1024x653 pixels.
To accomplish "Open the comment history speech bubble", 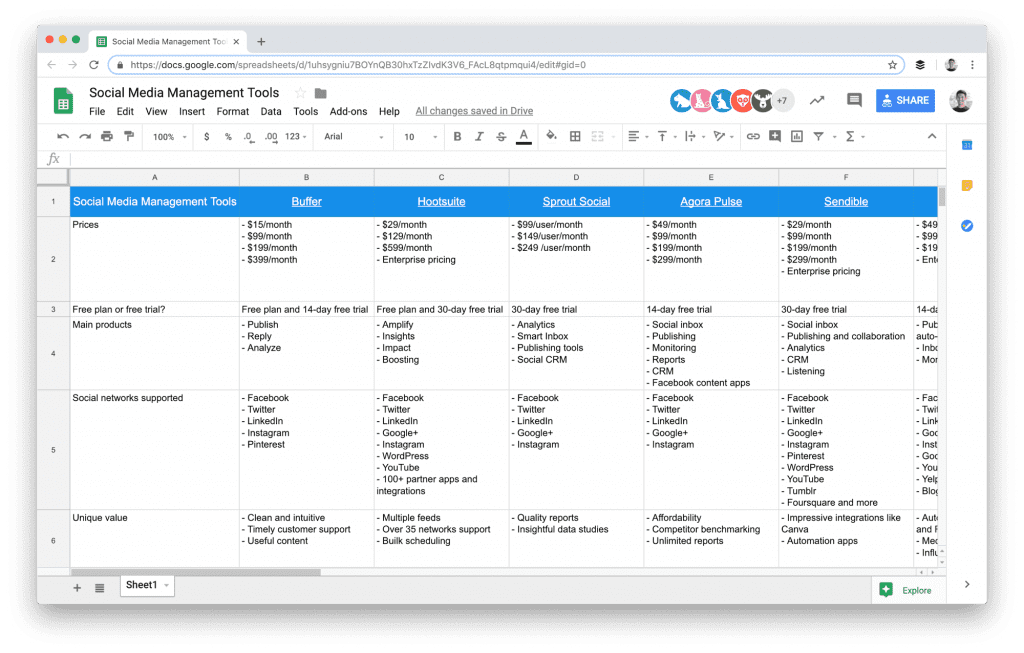I will 854,100.
